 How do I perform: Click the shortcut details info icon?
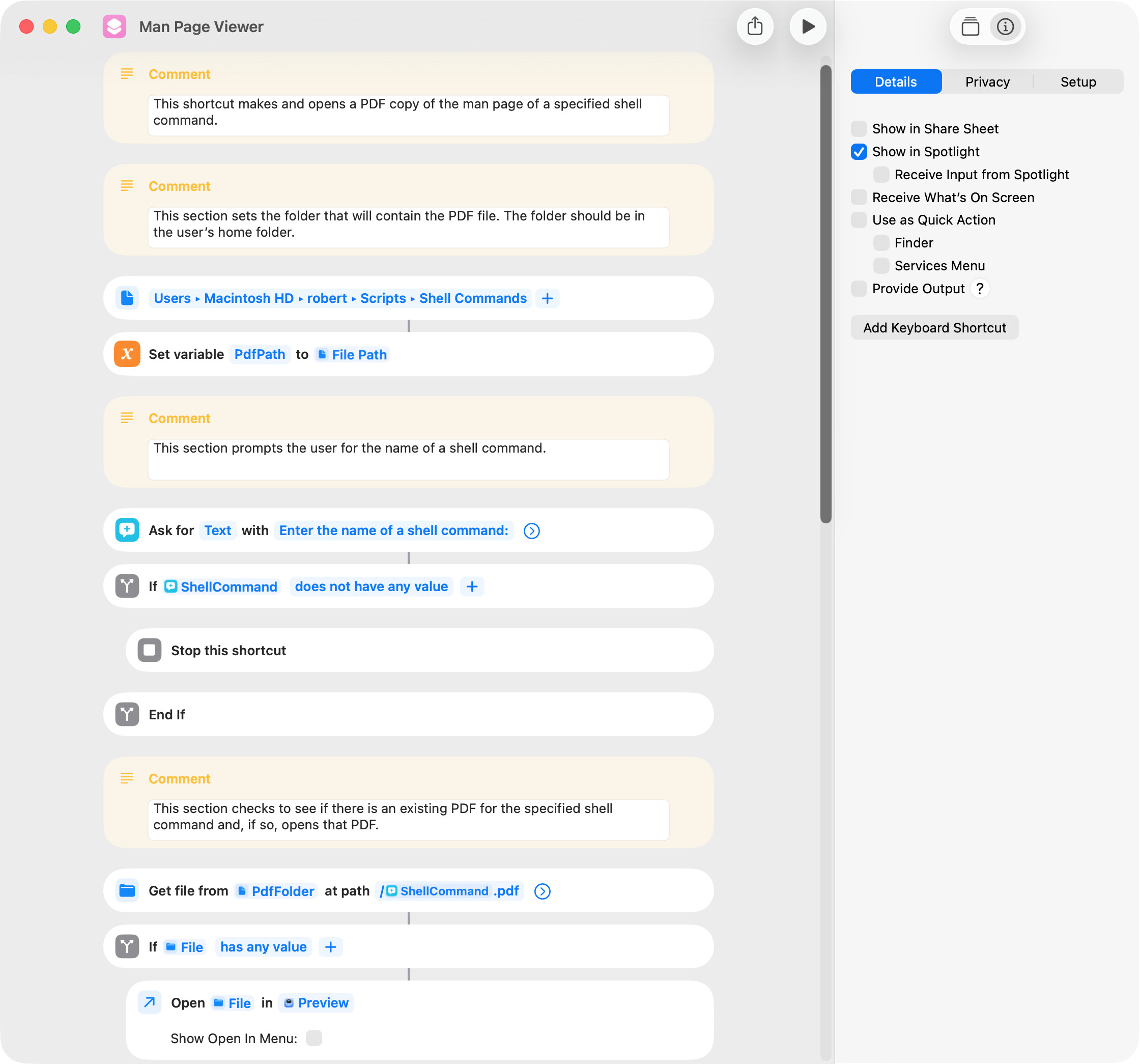(x=1005, y=26)
